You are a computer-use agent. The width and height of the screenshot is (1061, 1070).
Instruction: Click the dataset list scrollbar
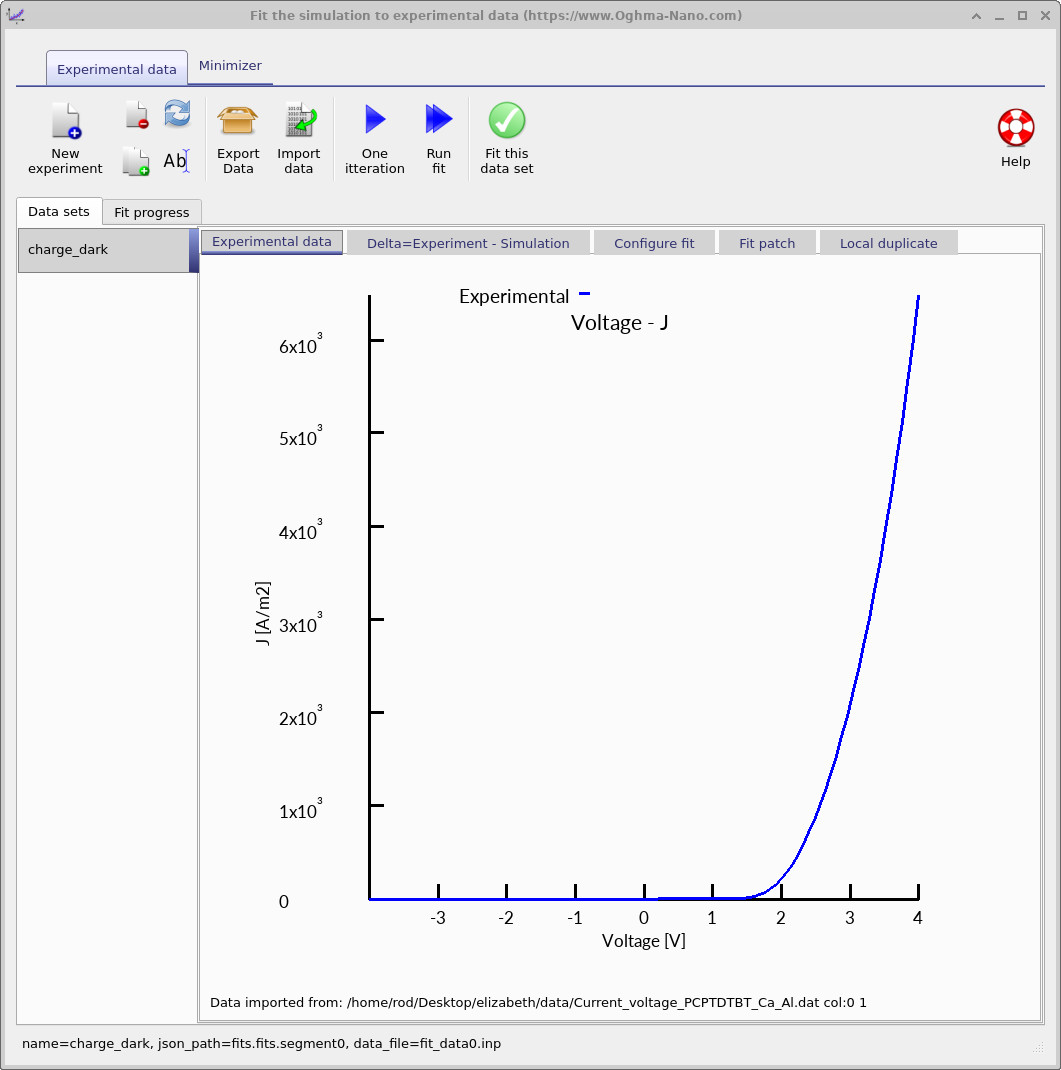tap(193, 249)
